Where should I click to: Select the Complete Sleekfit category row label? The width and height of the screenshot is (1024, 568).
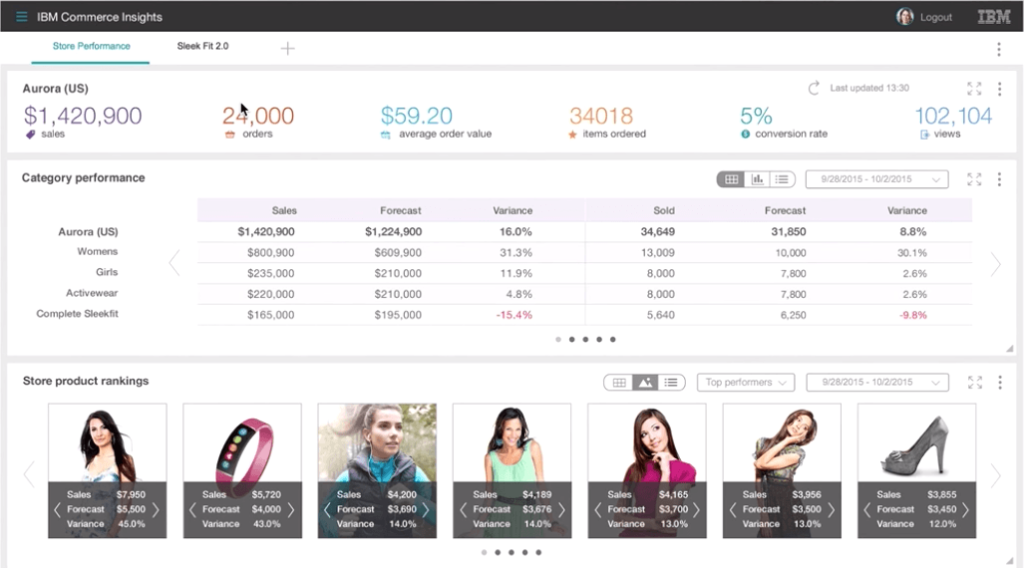point(77,314)
